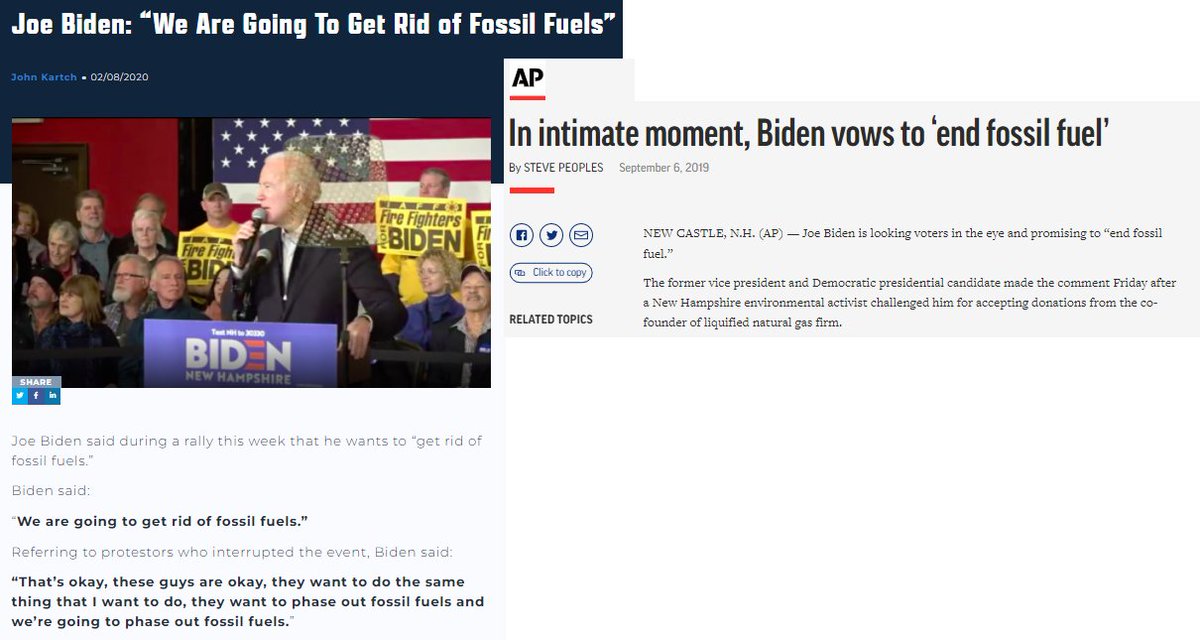The width and height of the screenshot is (1200, 640).
Task: Click the SHARE label on the image
Action: tap(36, 382)
